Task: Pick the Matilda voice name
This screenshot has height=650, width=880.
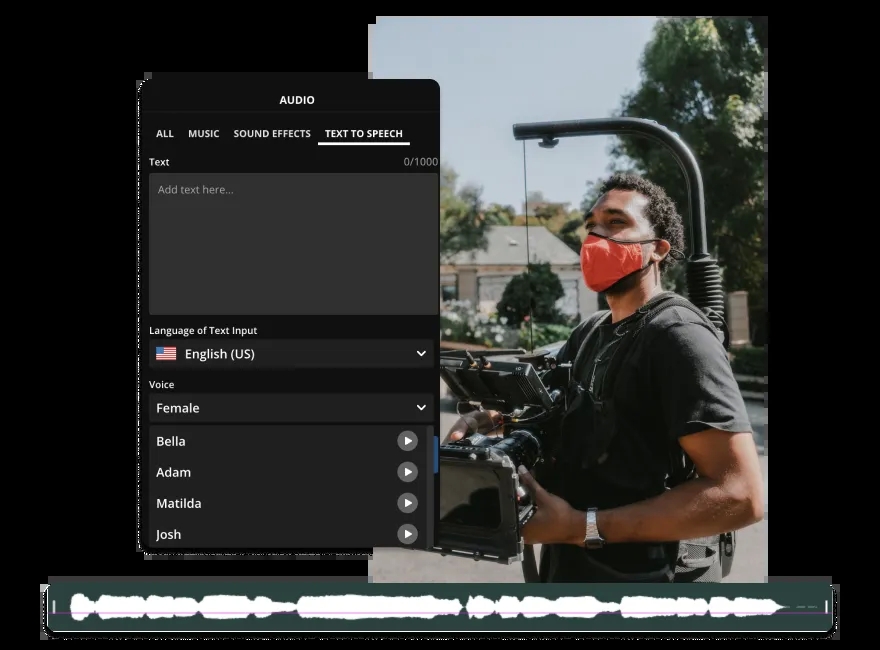Action: pos(178,503)
